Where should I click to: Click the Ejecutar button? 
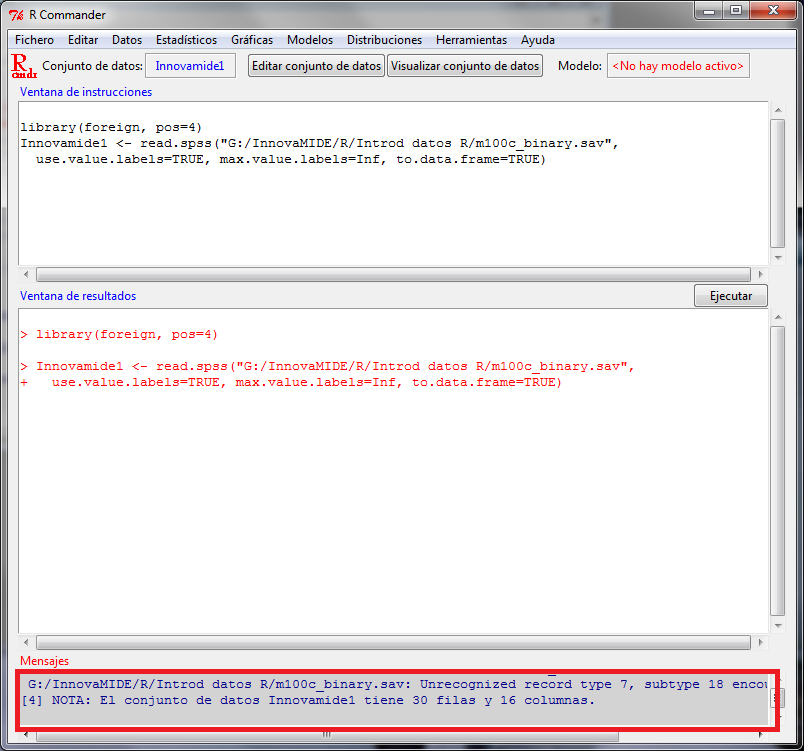point(731,296)
